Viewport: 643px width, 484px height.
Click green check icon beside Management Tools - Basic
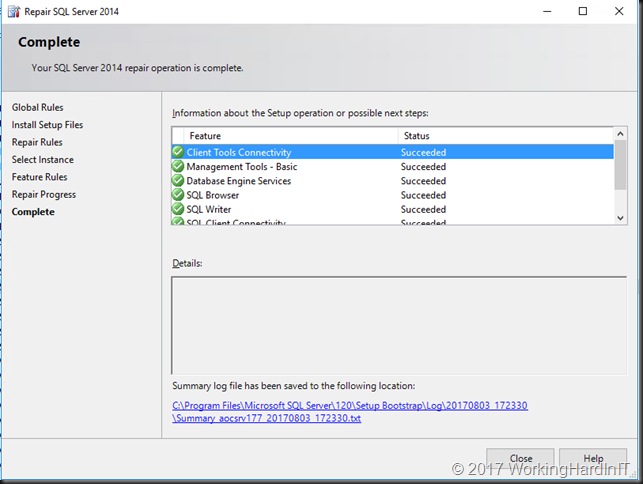pyautogui.click(x=178, y=166)
